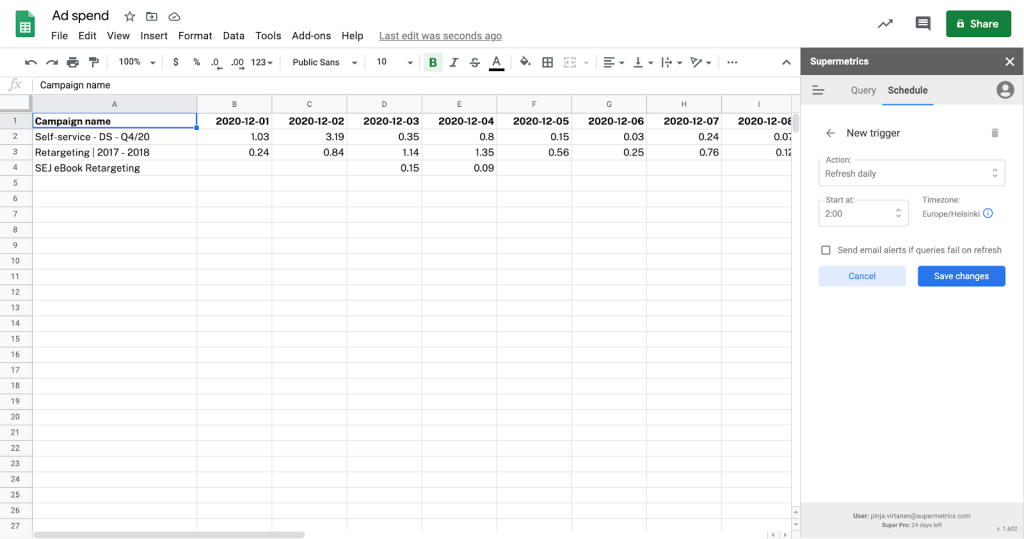This screenshot has height=539, width=1024.
Task: Select the paint format tool
Action: [93, 62]
